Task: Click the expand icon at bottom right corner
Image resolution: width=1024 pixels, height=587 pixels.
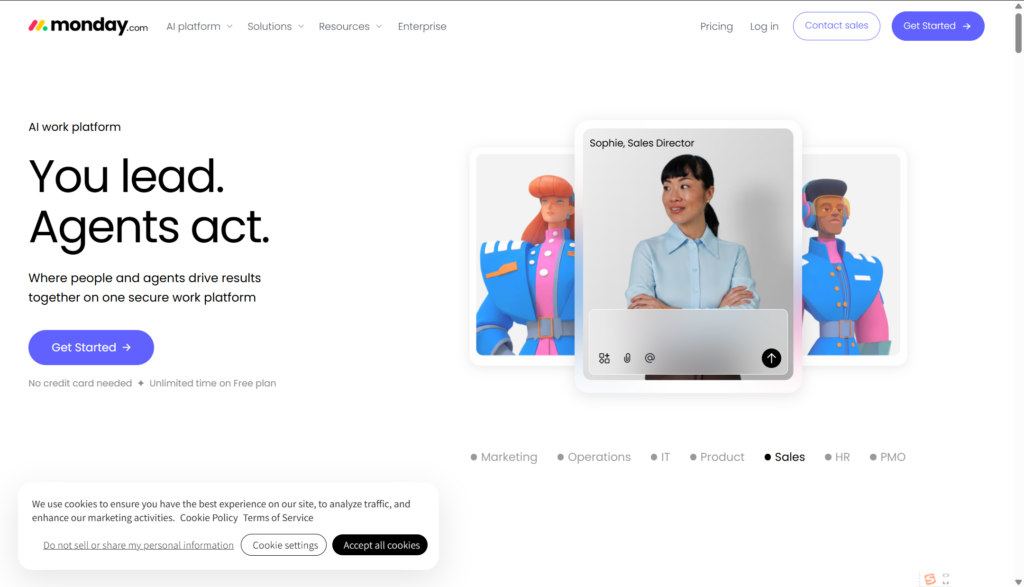Action: coord(946,579)
